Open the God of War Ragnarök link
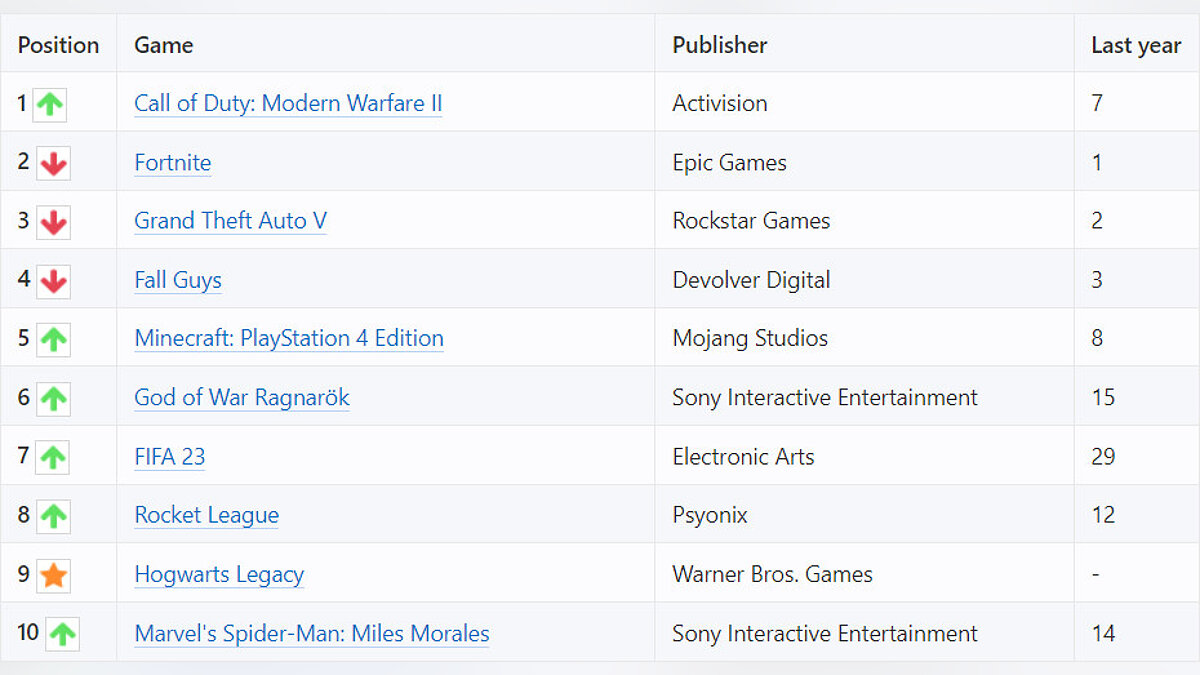 242,397
